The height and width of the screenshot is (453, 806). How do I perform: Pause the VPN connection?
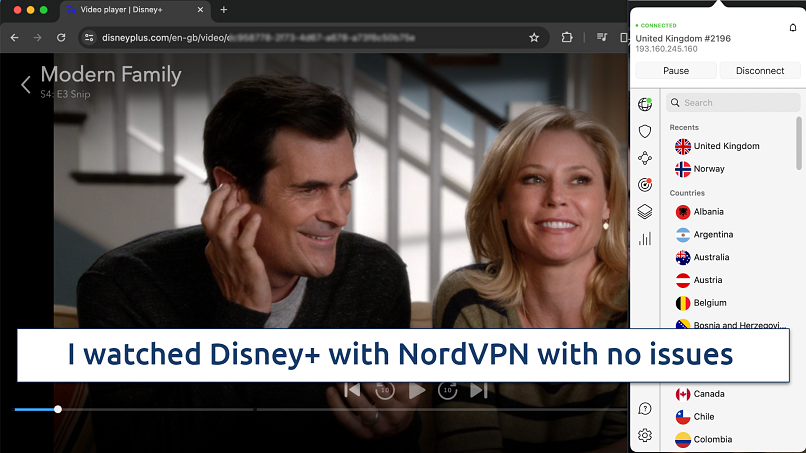click(x=676, y=71)
